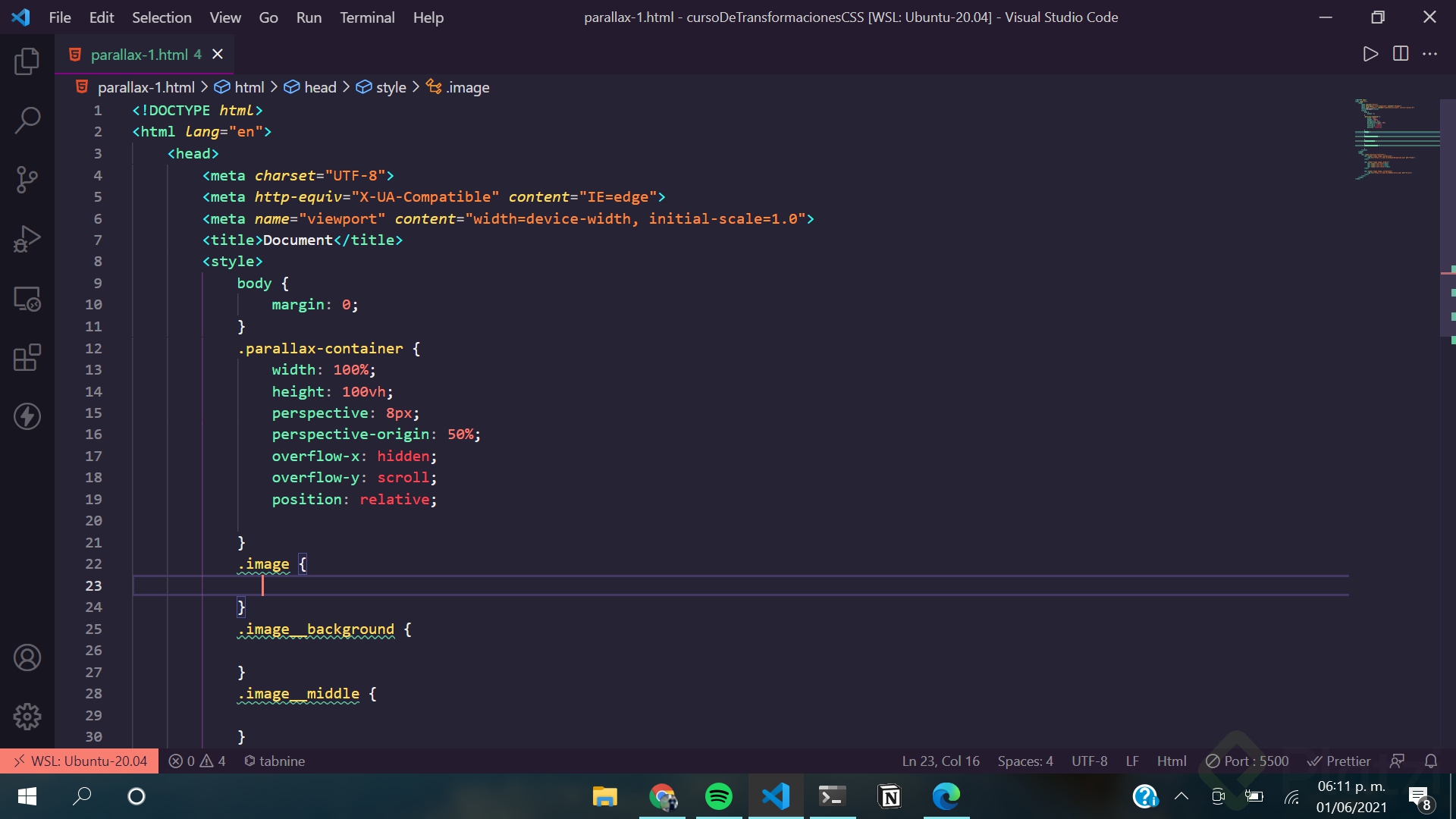The image size is (1456, 819).
Task: Open Source Control view
Action: coord(27,180)
